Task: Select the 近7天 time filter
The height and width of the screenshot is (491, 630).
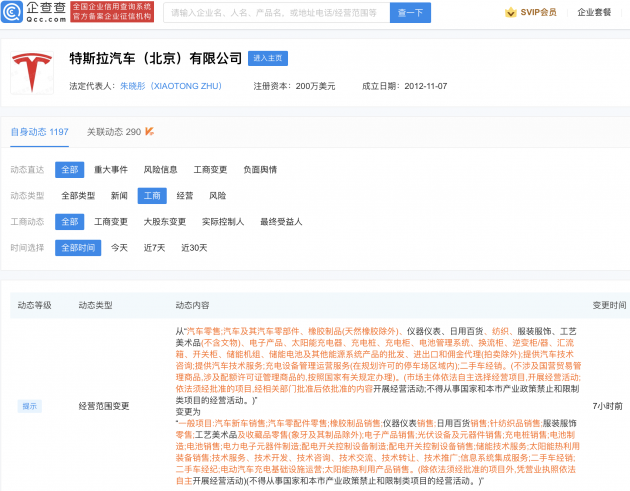Action: pyautogui.click(x=154, y=248)
